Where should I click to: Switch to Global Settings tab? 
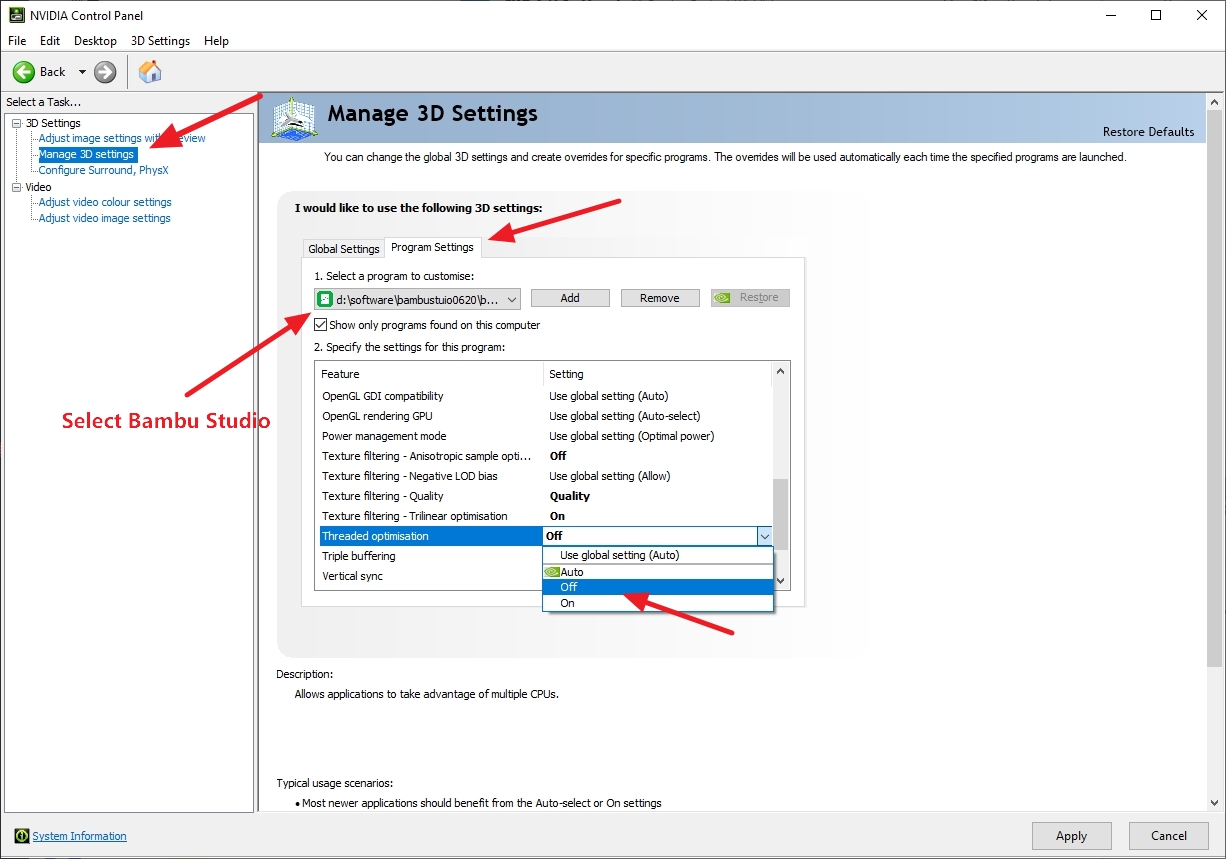click(x=344, y=249)
